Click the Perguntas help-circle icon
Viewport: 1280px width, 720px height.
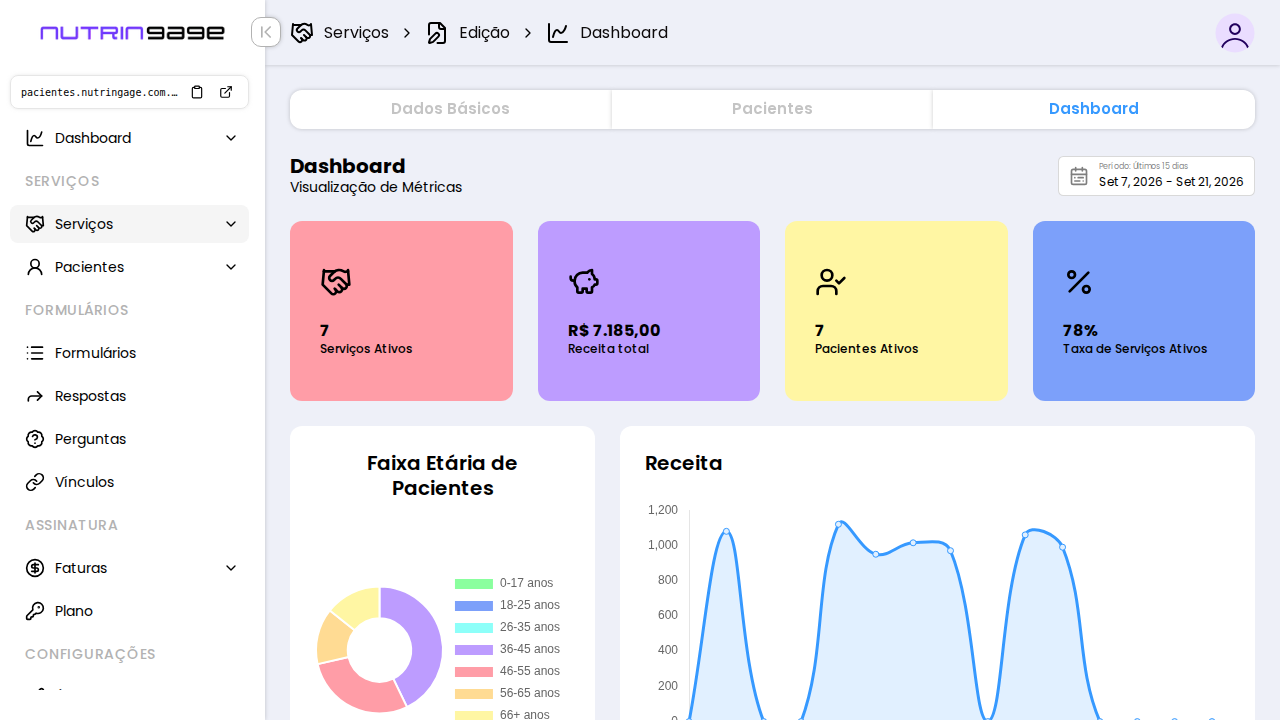35,439
